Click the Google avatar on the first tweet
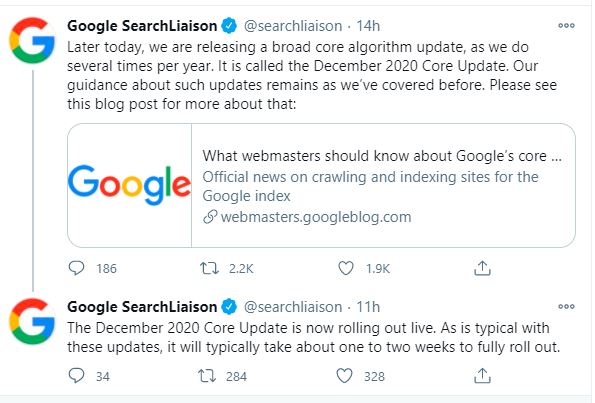 (x=32, y=40)
